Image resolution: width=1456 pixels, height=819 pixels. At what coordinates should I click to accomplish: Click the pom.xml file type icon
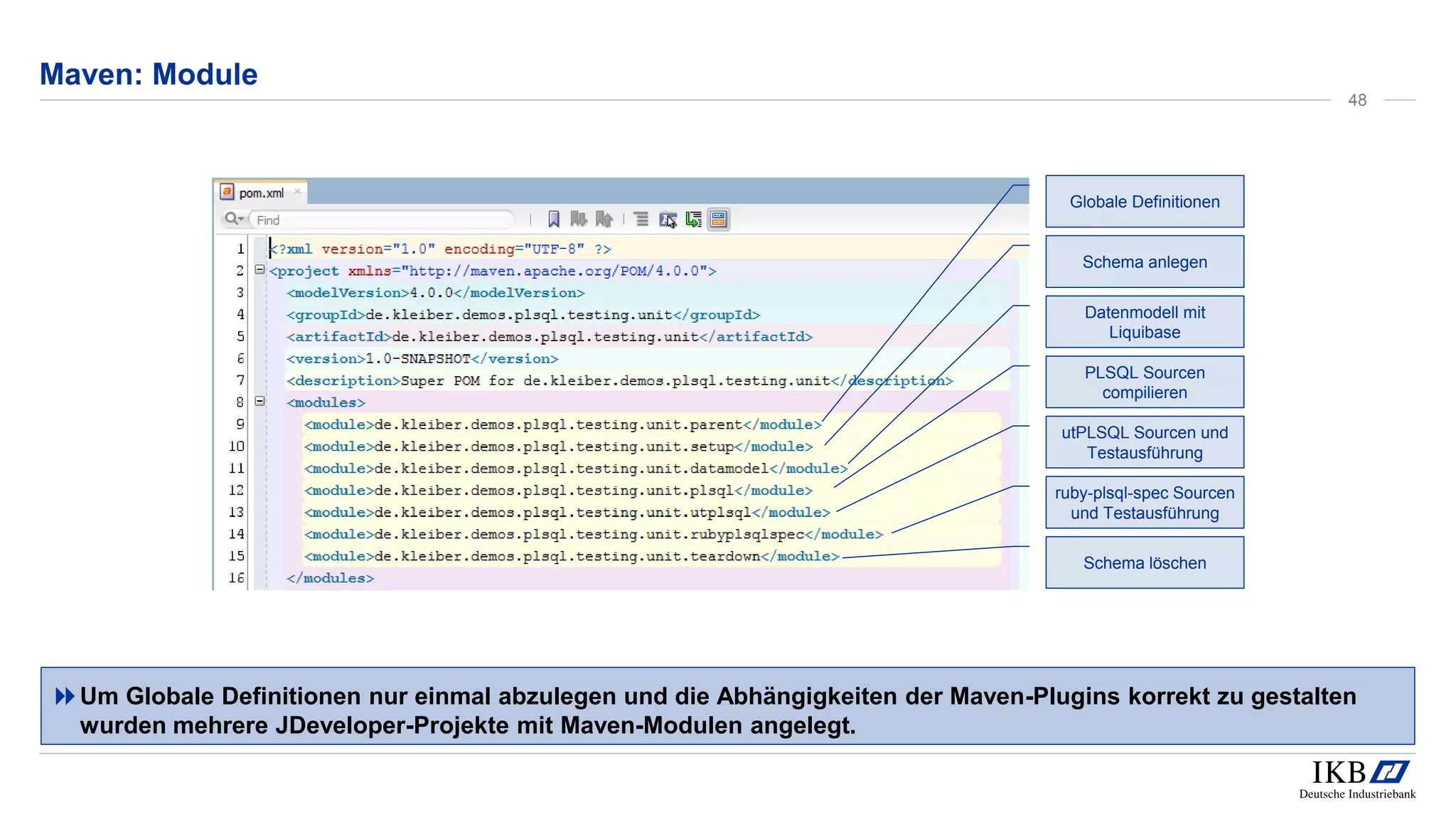pyautogui.click(x=227, y=192)
